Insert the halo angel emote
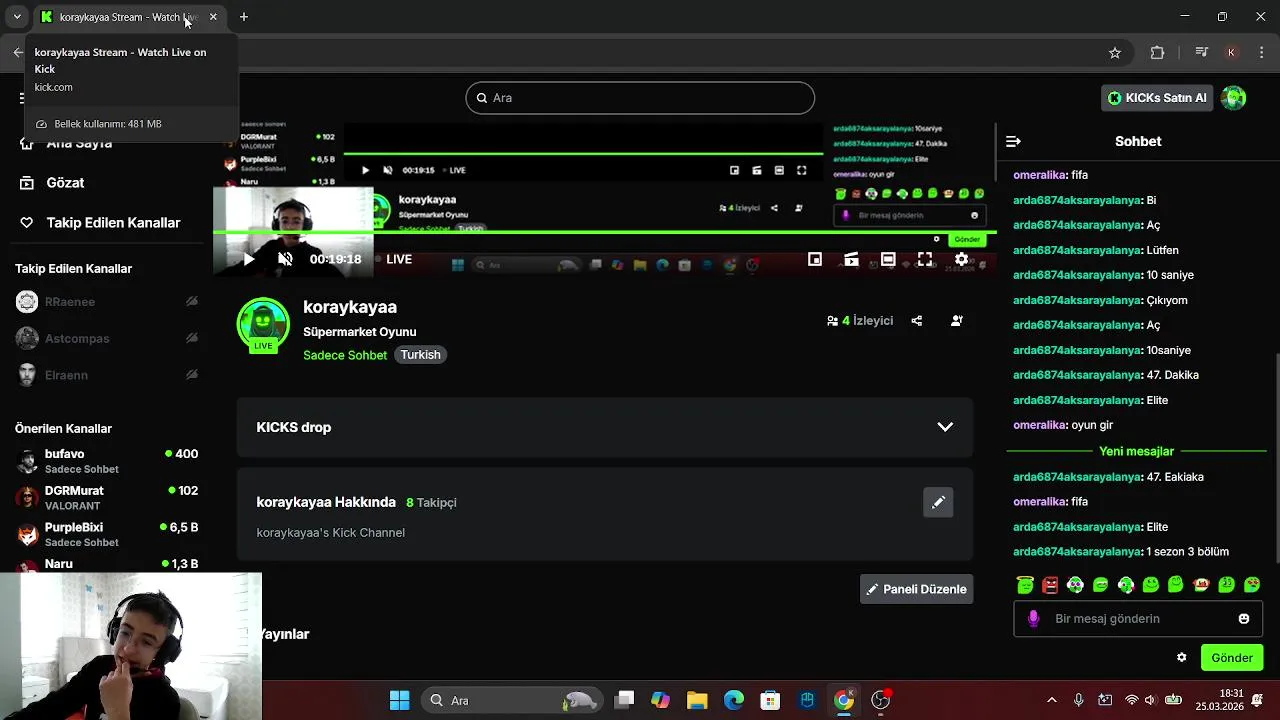Image resolution: width=1280 pixels, height=720 pixels. click(1025, 585)
